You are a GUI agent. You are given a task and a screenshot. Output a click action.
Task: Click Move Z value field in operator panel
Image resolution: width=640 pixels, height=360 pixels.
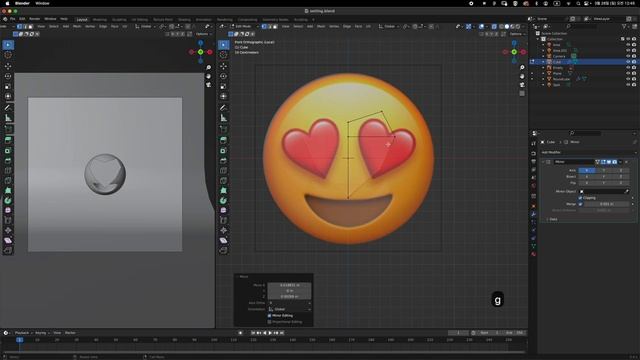(289, 296)
